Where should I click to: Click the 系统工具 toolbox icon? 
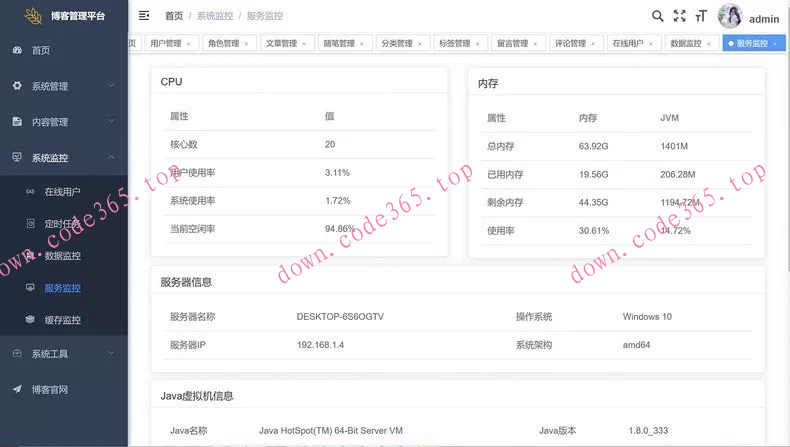click(x=17, y=353)
